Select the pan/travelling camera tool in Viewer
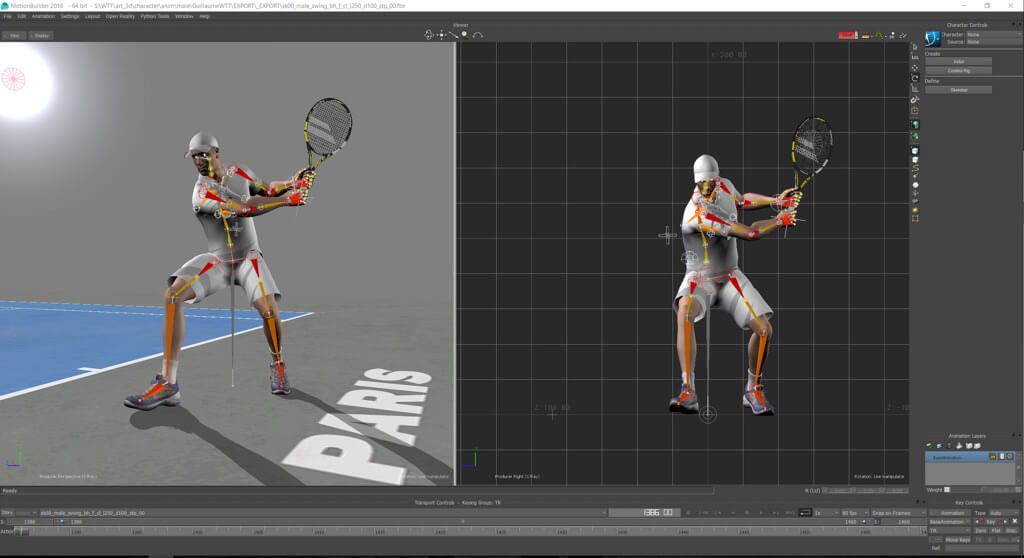 pyautogui.click(x=441, y=35)
